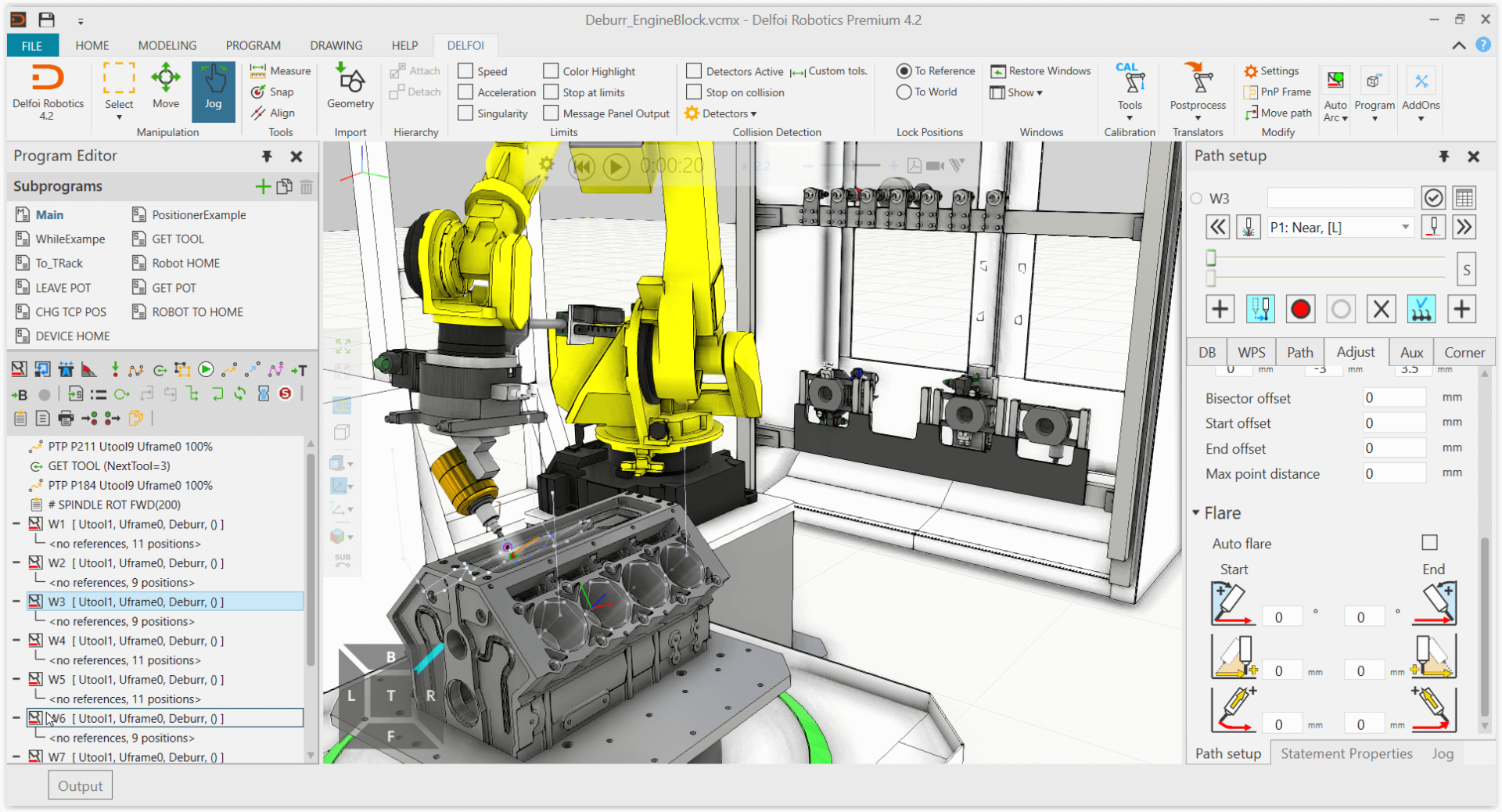This screenshot has width=1502, height=812.
Task: Rewind the simulation to start
Action: (582, 167)
